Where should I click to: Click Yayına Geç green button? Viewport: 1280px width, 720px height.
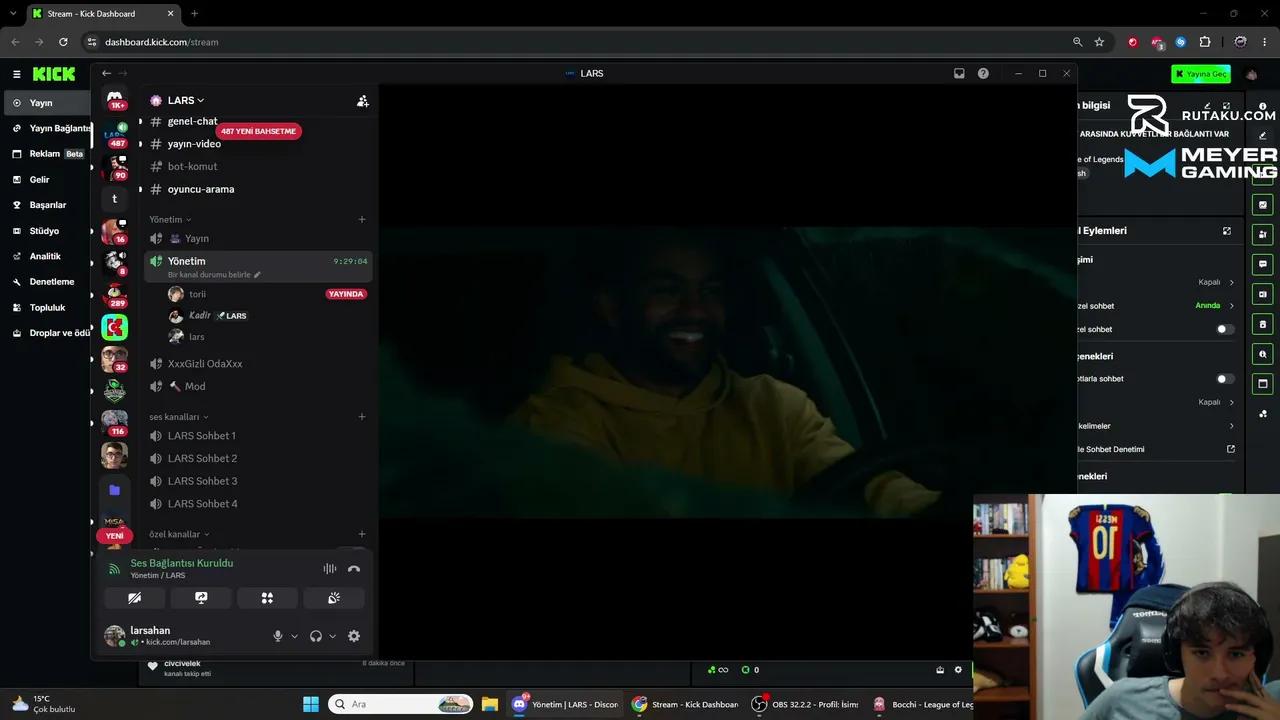pyautogui.click(x=1201, y=74)
